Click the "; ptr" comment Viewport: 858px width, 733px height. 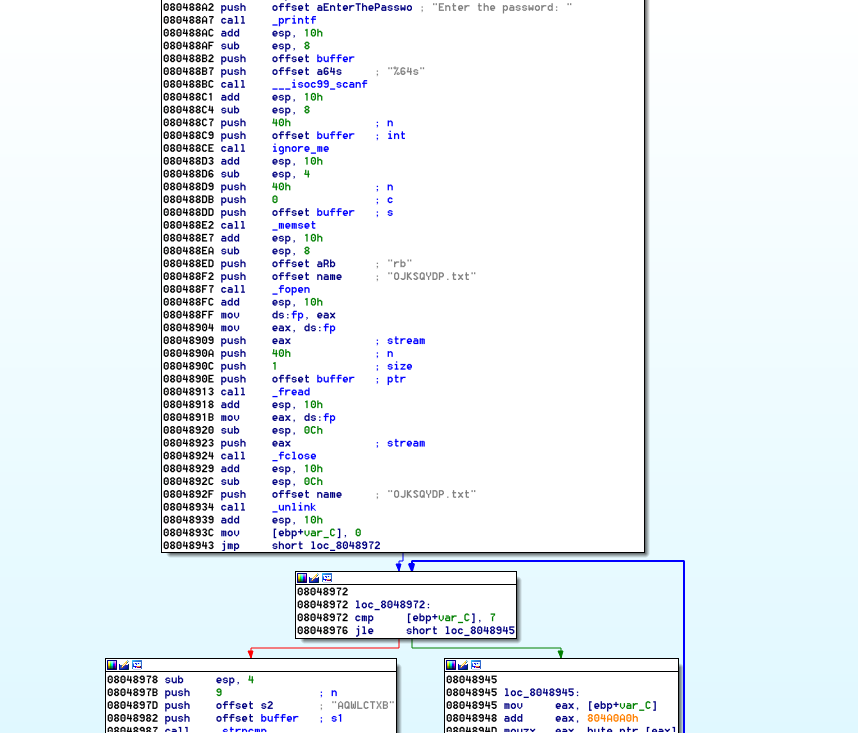pyautogui.click(x=390, y=379)
